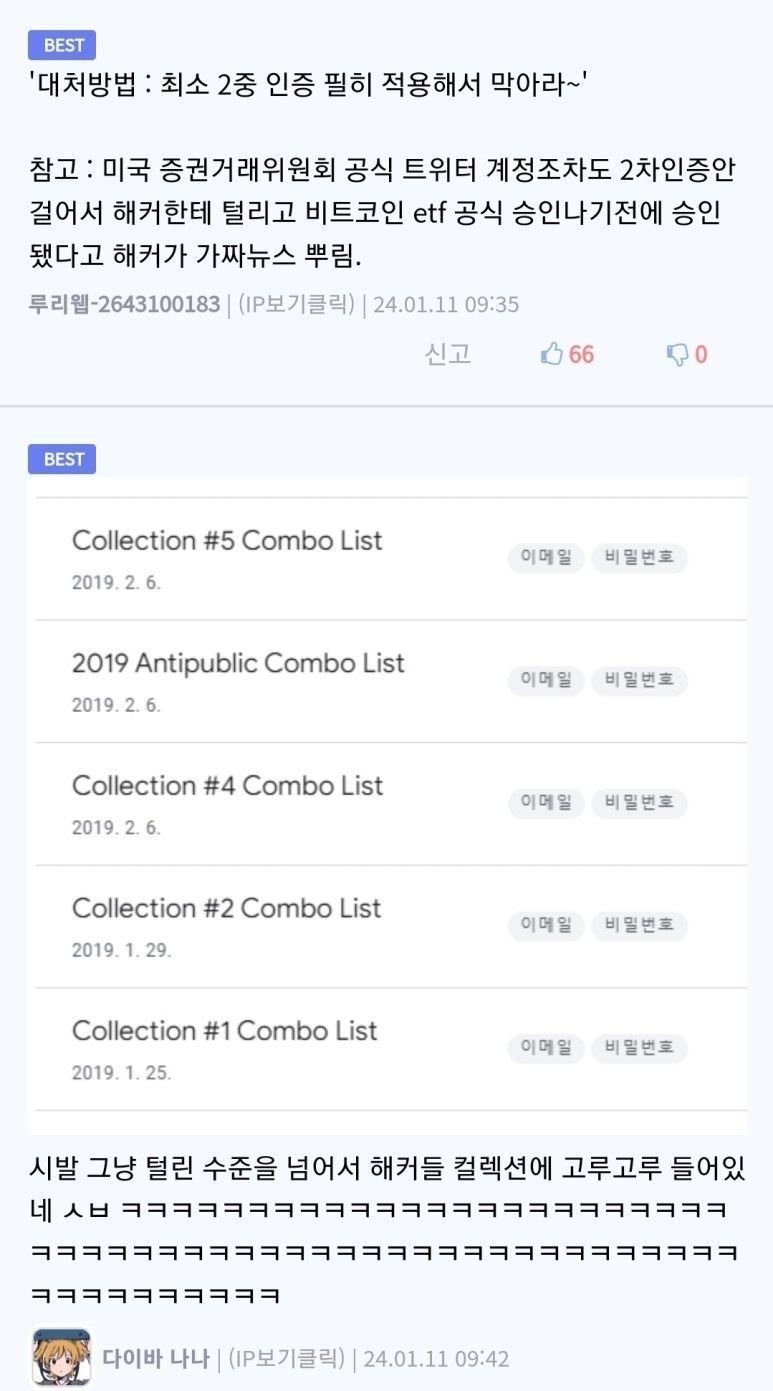Open the Collection #5 Combo List entry

[227, 541]
